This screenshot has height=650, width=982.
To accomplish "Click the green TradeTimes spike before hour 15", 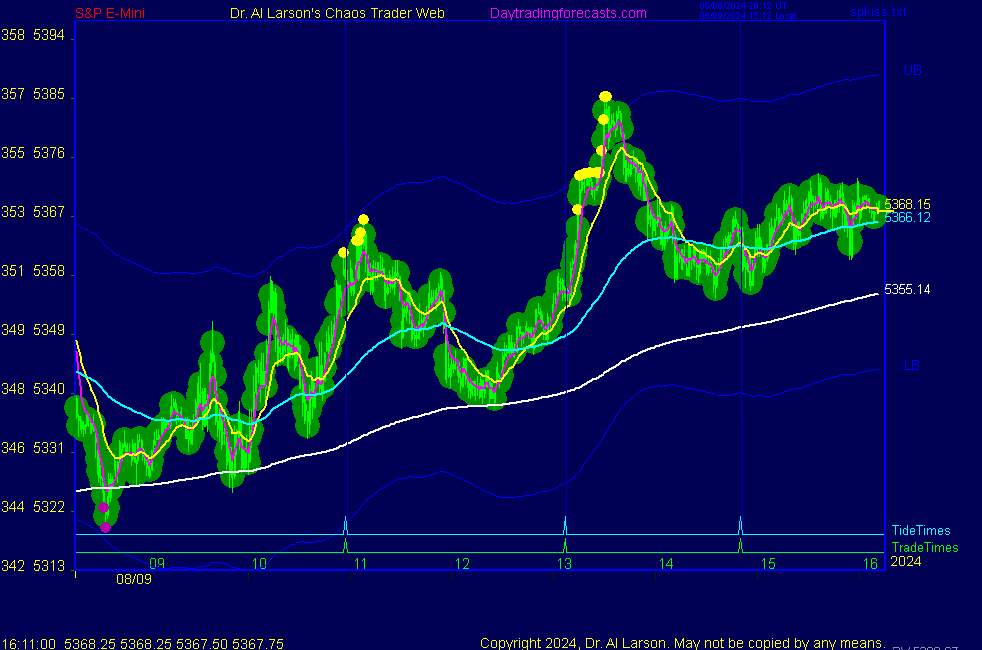I will (x=741, y=546).
